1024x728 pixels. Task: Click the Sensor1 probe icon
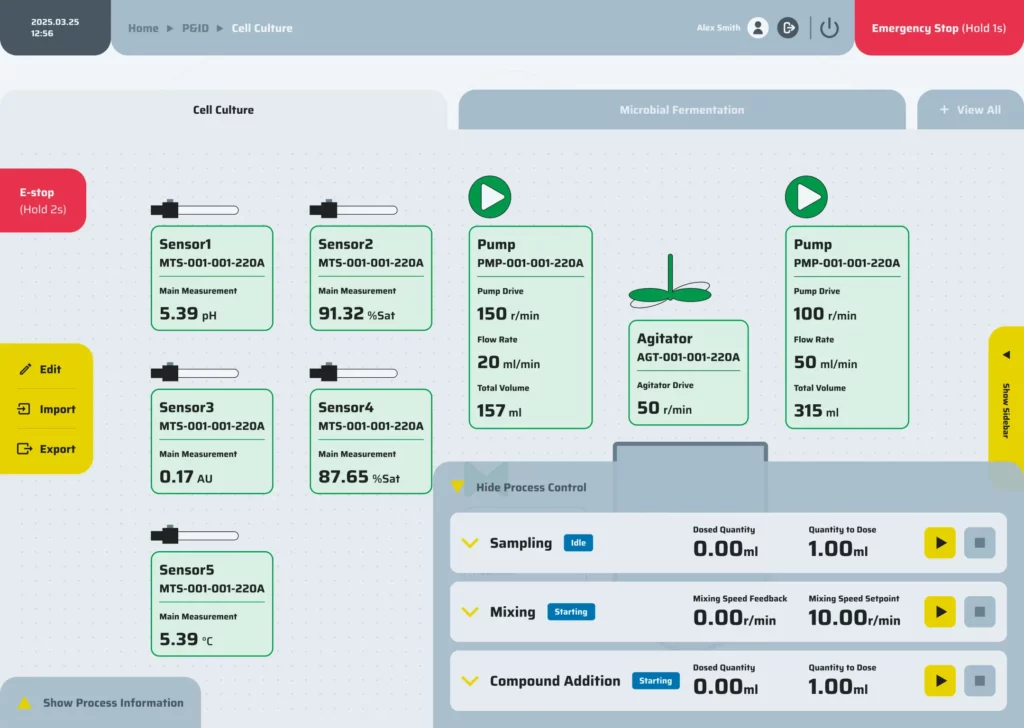coord(194,210)
